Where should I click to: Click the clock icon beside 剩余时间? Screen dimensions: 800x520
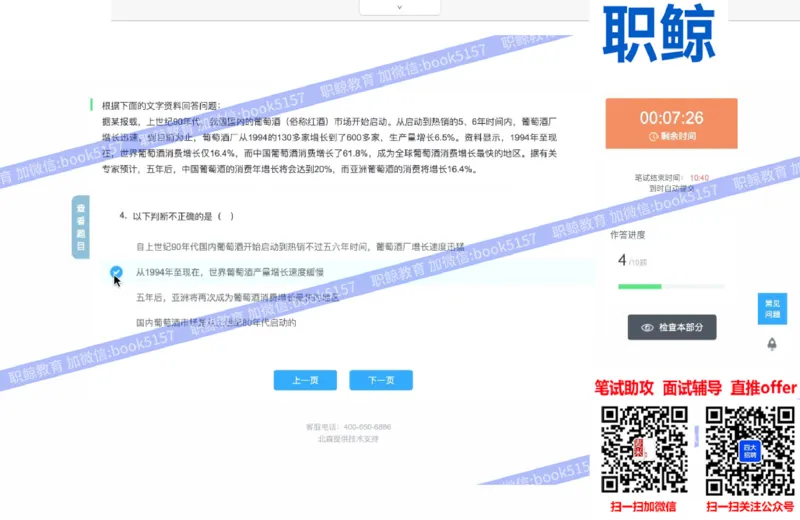653,137
